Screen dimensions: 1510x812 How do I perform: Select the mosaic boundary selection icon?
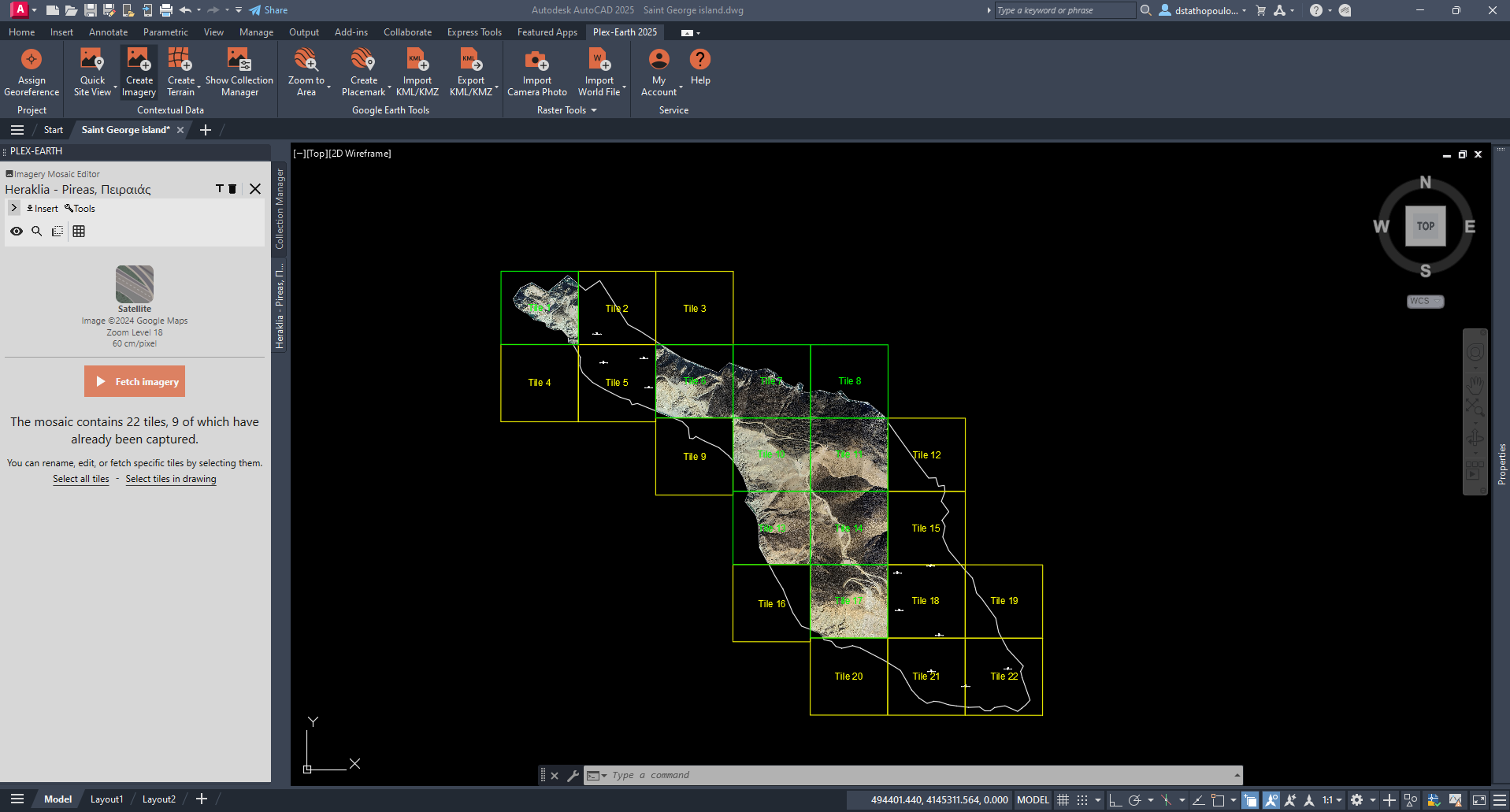[58, 231]
